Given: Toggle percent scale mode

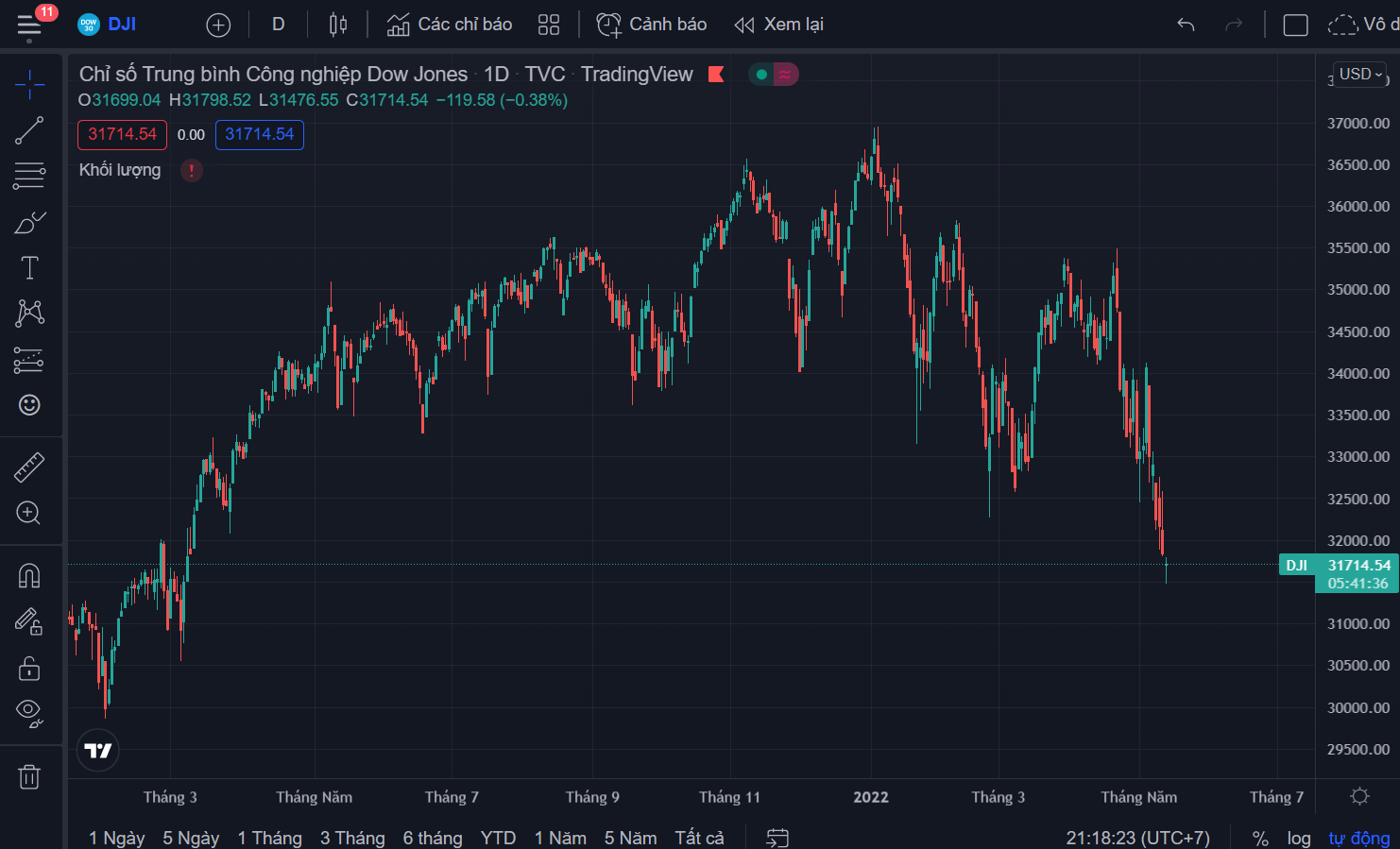Looking at the screenshot, I should tap(1260, 838).
